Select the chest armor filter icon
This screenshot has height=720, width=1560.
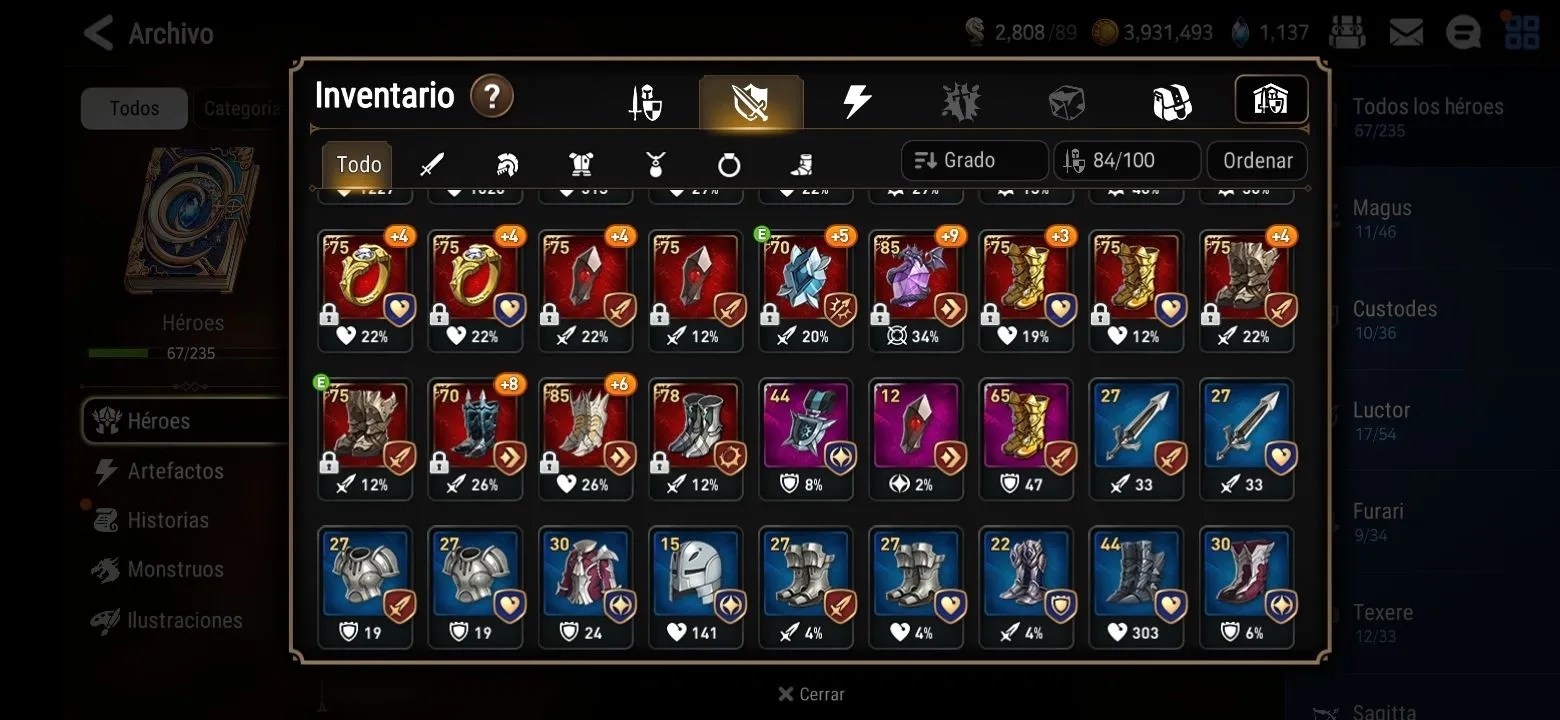(x=581, y=165)
